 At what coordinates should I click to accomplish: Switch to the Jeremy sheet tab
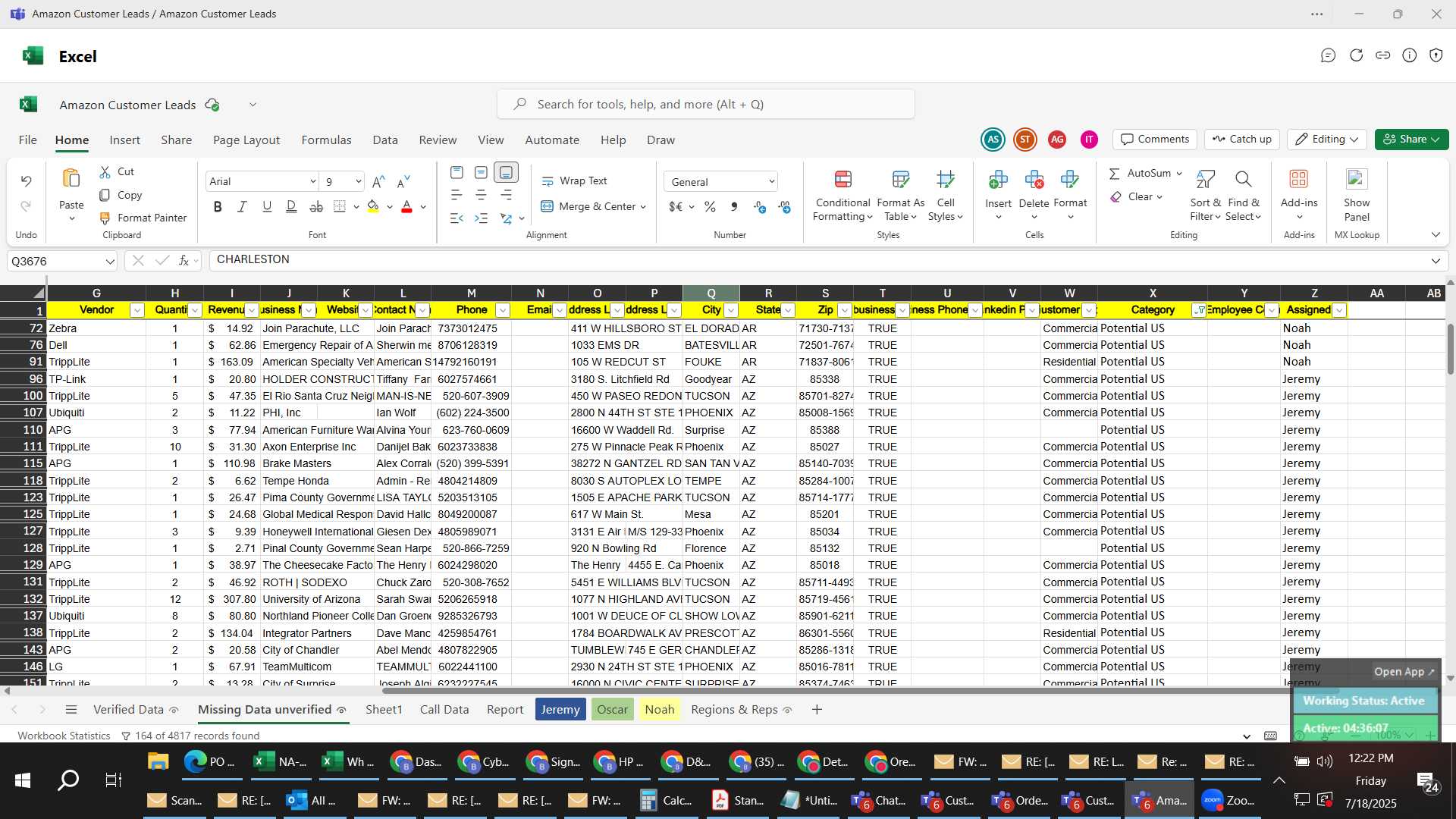pyautogui.click(x=560, y=710)
